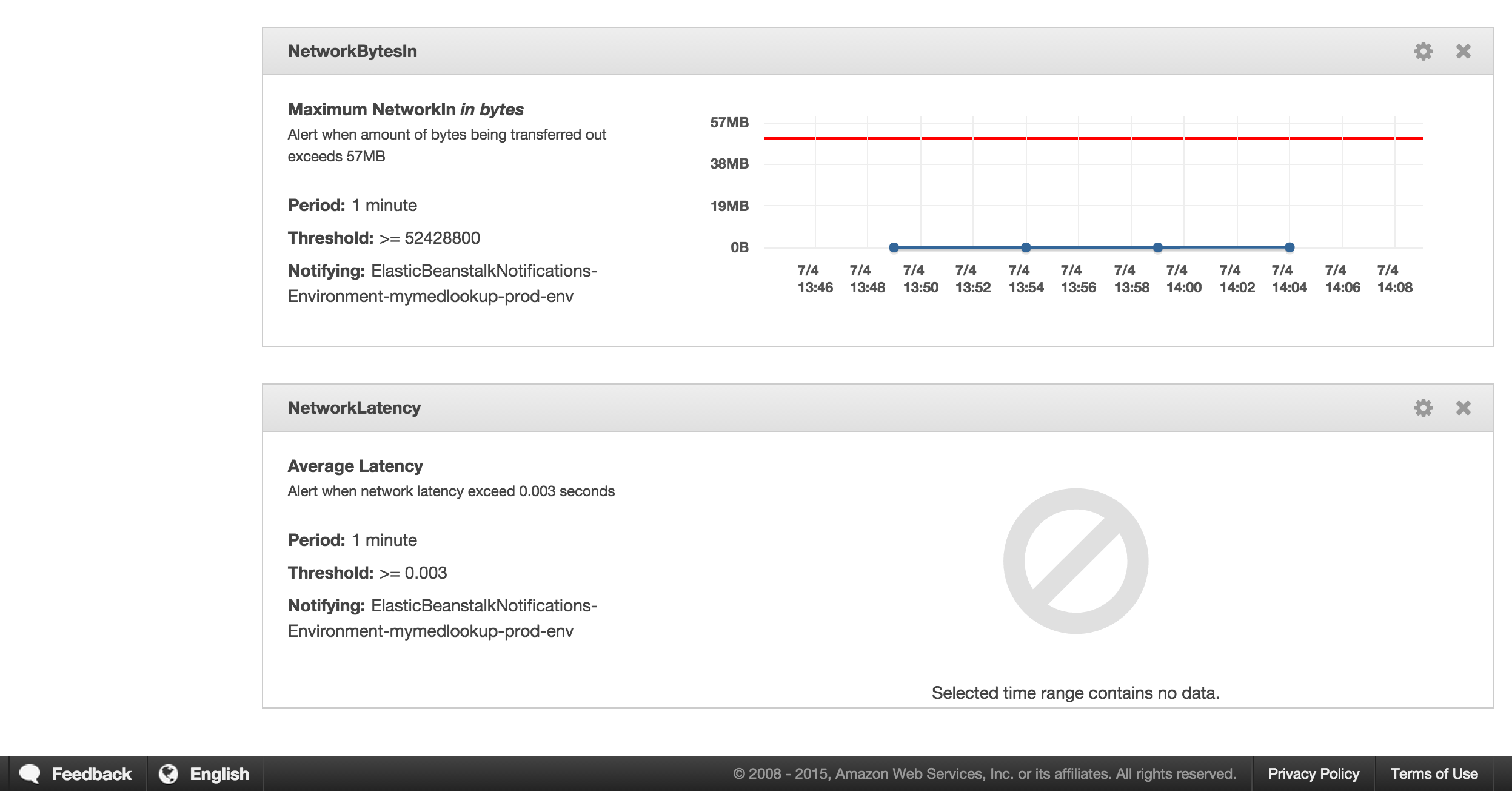Close the NetworkBytesIn monitoring panel
The height and width of the screenshot is (791, 1512).
(x=1463, y=51)
